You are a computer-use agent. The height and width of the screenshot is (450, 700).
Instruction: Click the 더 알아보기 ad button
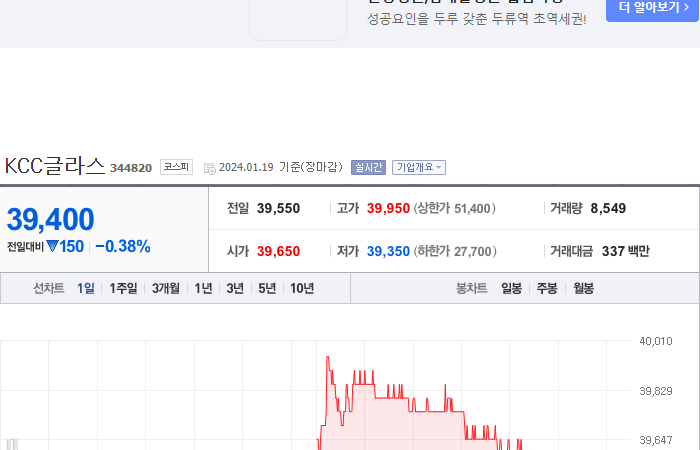[652, 9]
